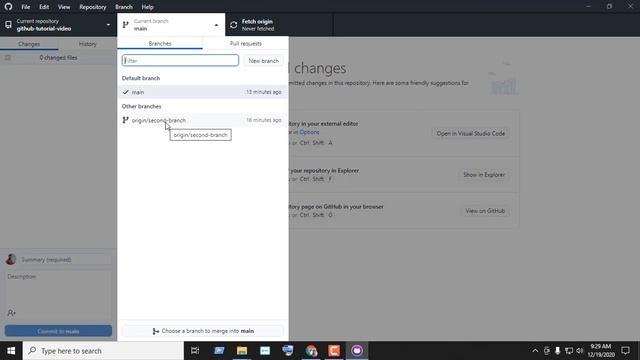This screenshot has width=640, height=360.
Task: Click the Default branch heading
Action: coord(141,78)
